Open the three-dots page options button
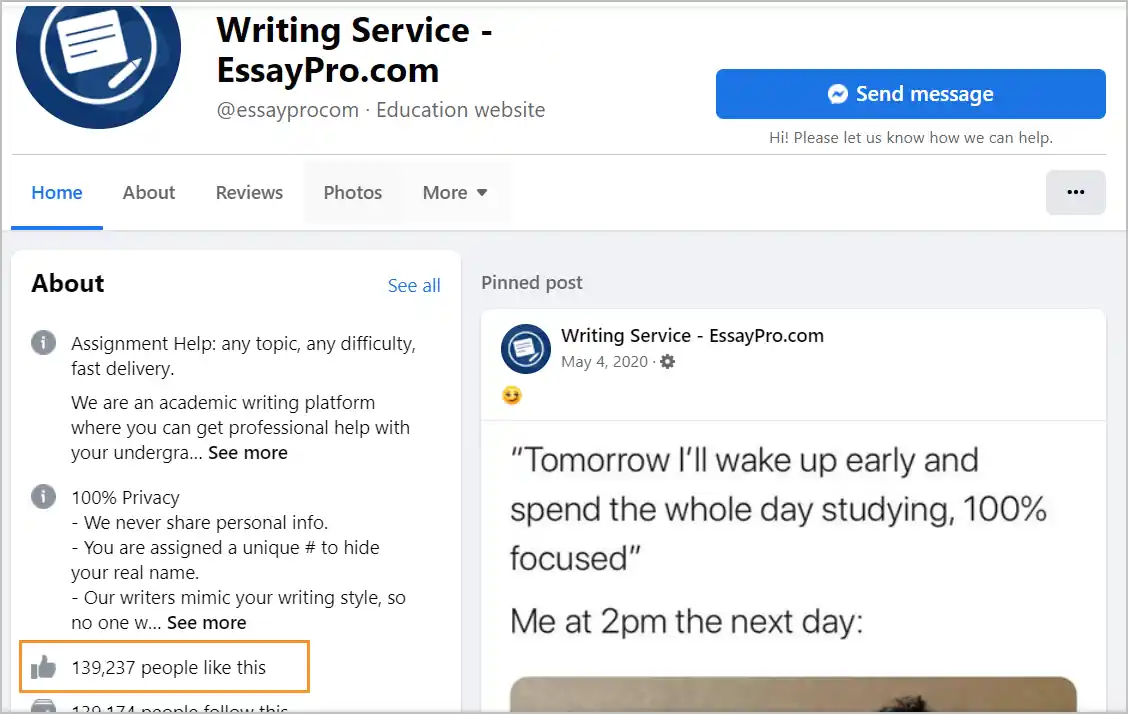 pyautogui.click(x=1075, y=192)
